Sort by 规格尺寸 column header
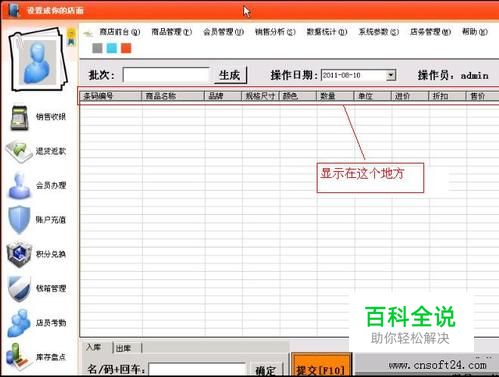This screenshot has height=377, width=499. (260, 96)
